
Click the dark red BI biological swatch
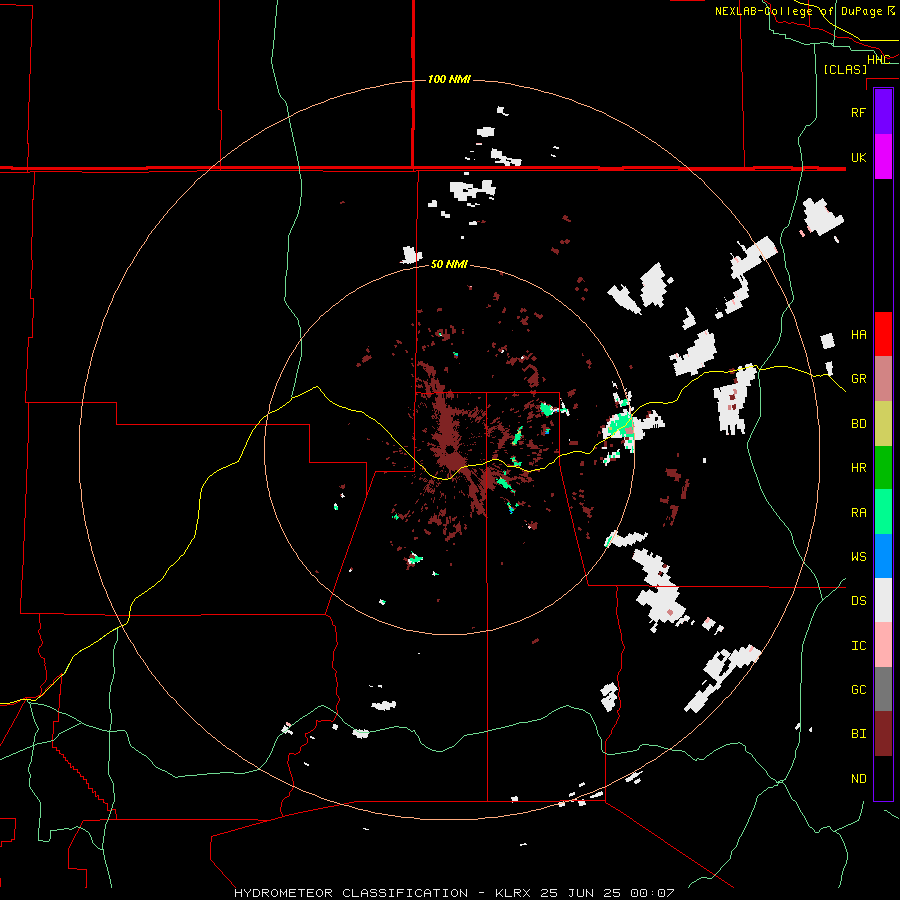click(x=883, y=734)
